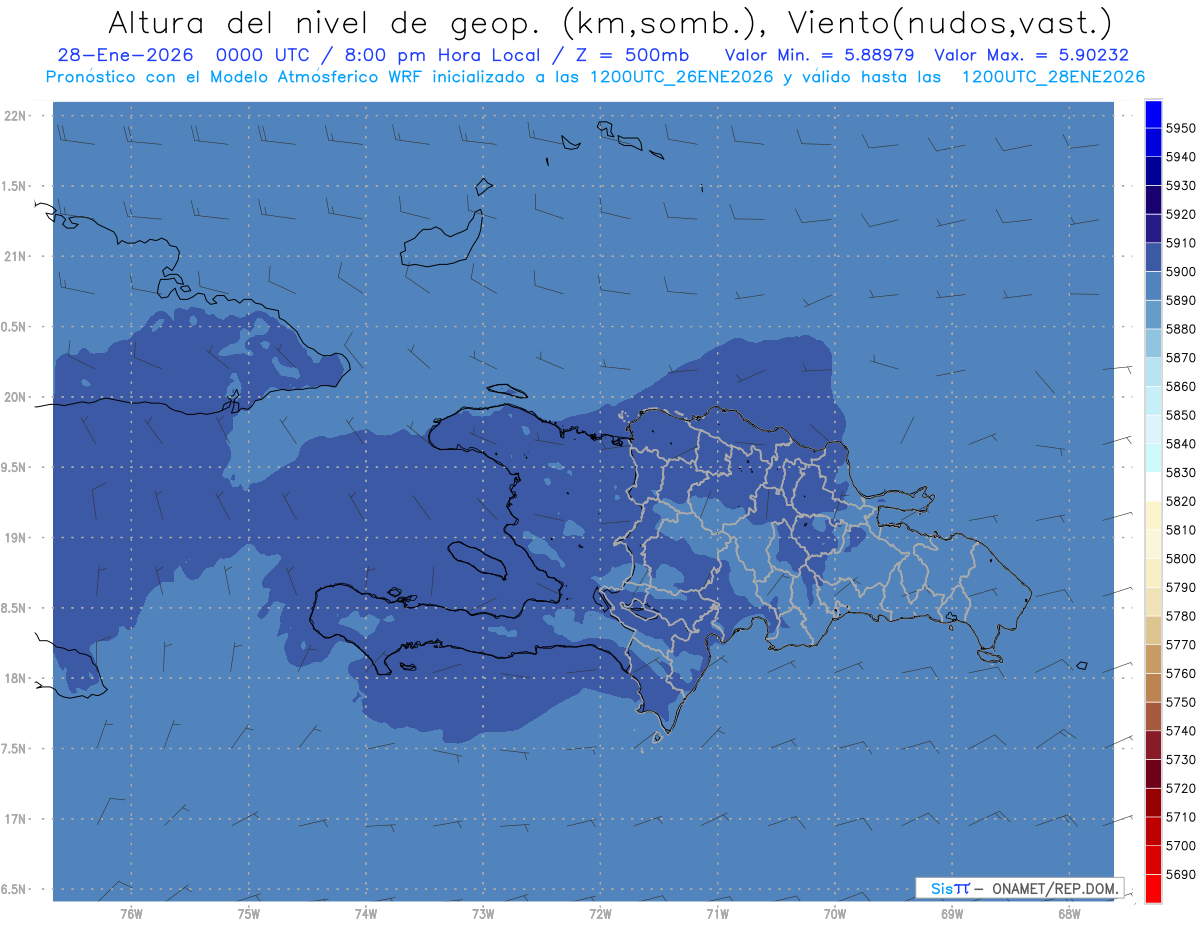The height and width of the screenshot is (927, 1200).
Task: Click the '5800' colorbar value
Action: 1180,559
